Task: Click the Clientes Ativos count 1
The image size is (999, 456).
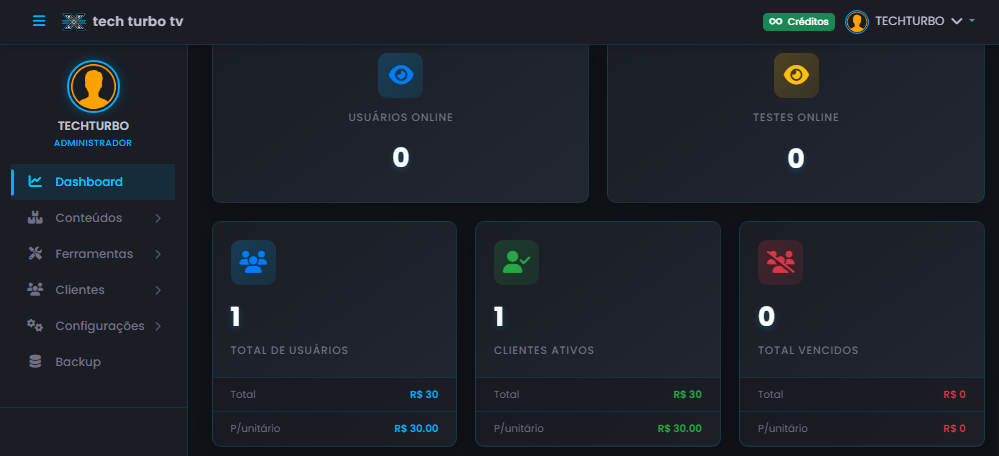Action: (499, 317)
